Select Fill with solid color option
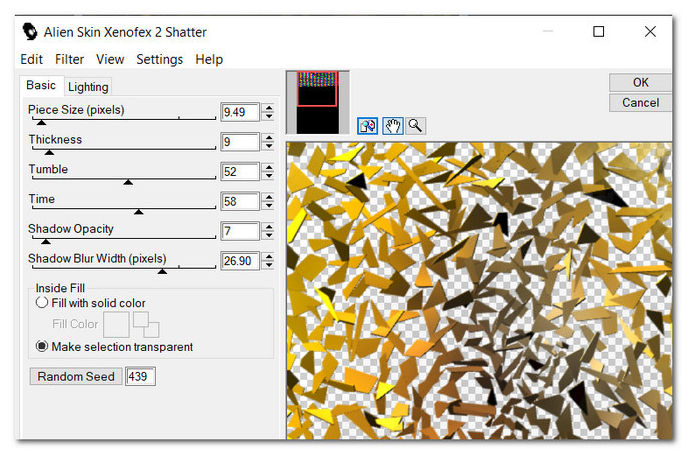 pos(42,303)
